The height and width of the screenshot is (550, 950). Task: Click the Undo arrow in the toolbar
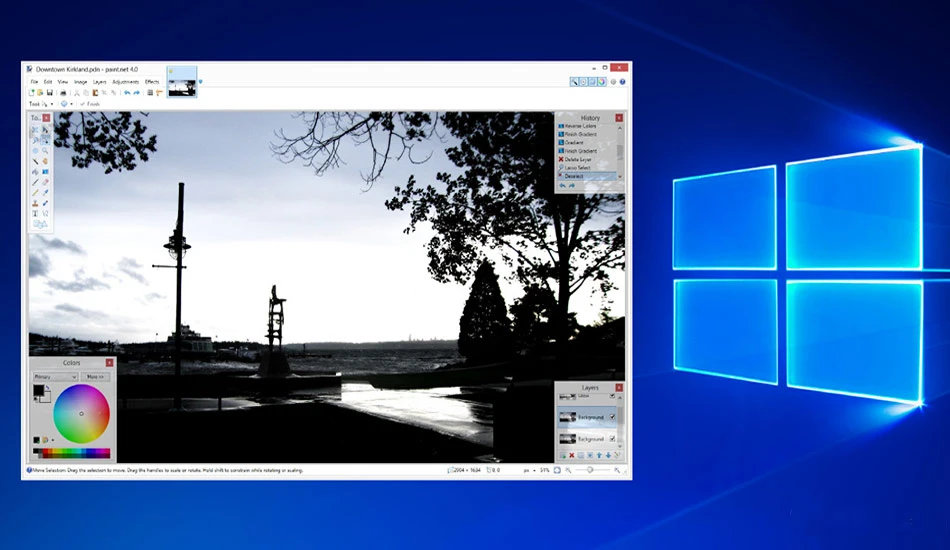[x=127, y=93]
